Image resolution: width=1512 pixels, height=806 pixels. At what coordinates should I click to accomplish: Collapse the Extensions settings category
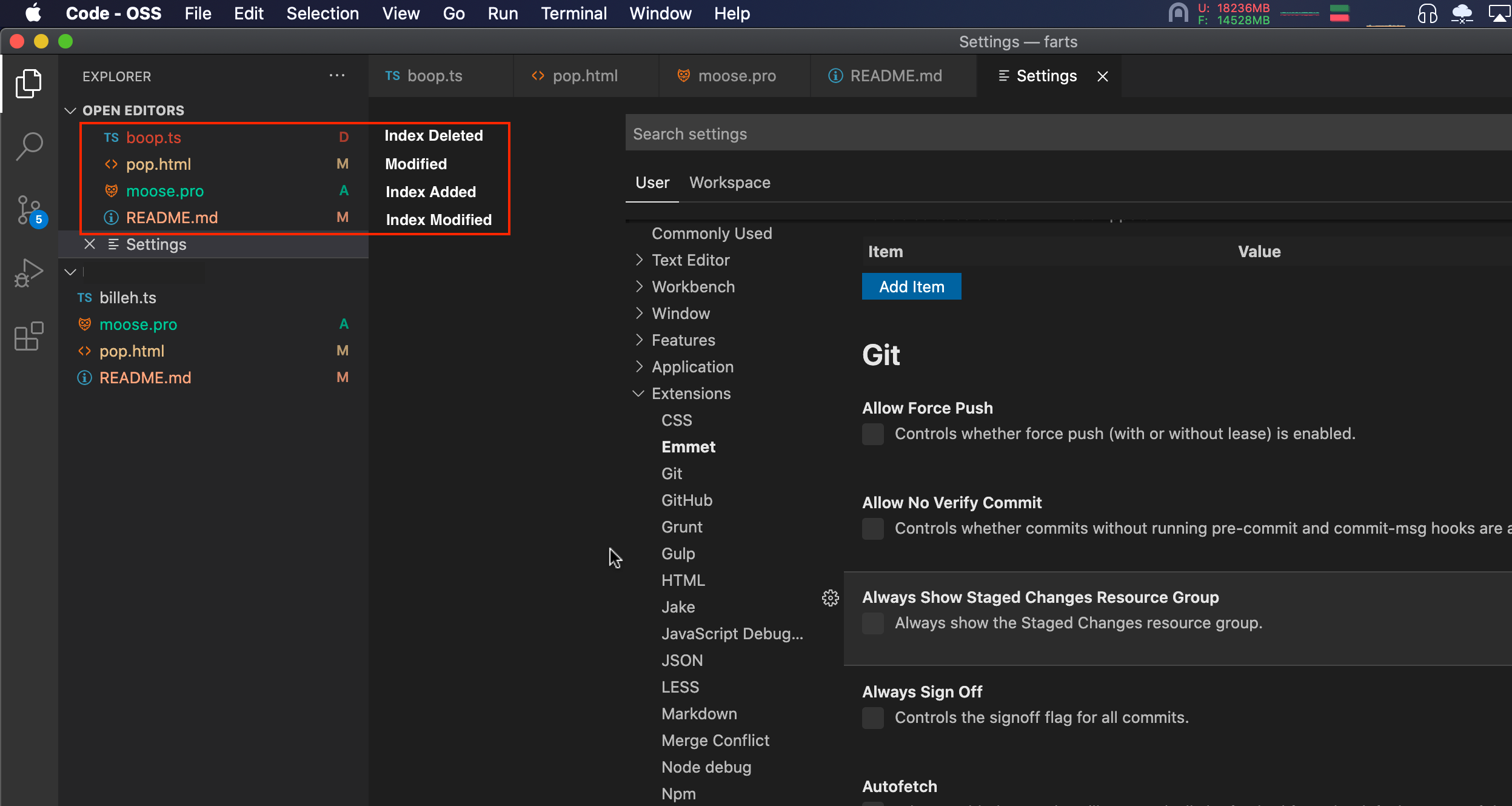(638, 393)
